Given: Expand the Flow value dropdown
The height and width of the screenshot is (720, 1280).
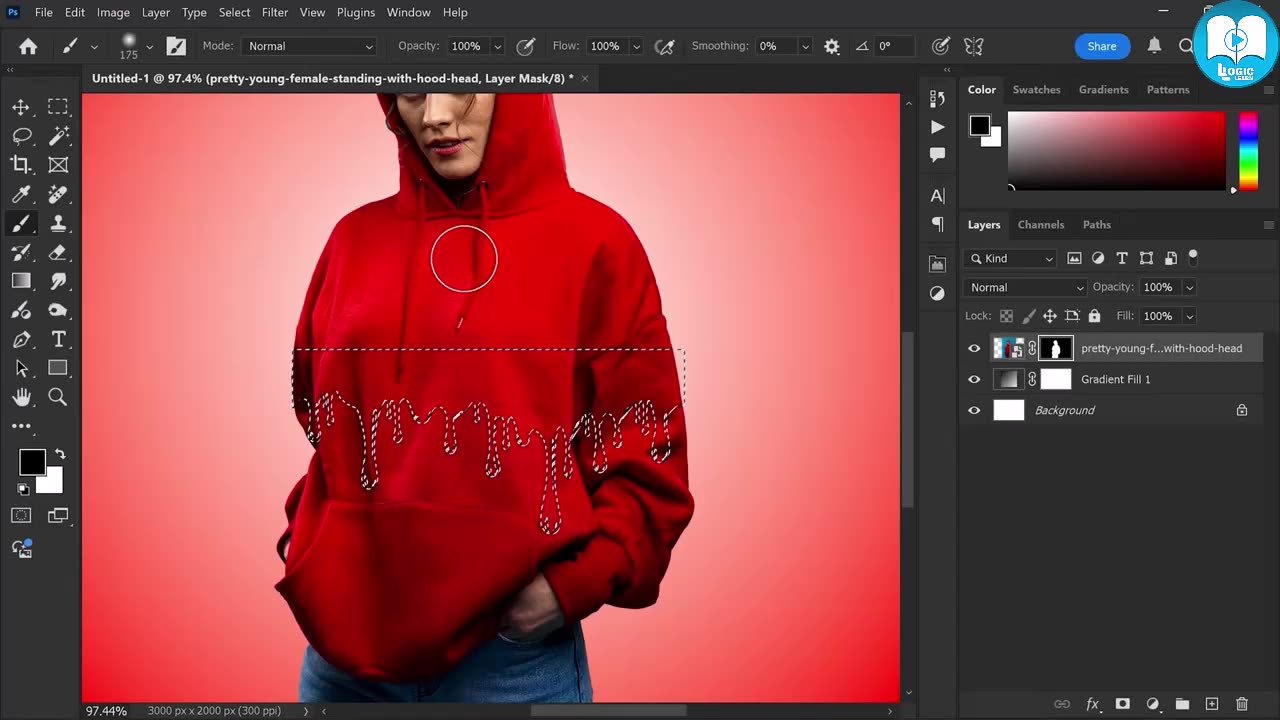Looking at the screenshot, I should point(636,46).
